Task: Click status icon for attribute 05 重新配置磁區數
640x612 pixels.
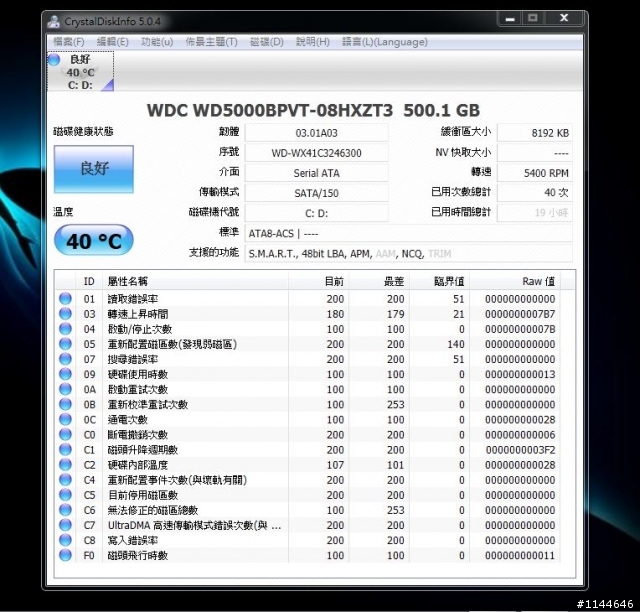Action: (x=65, y=344)
